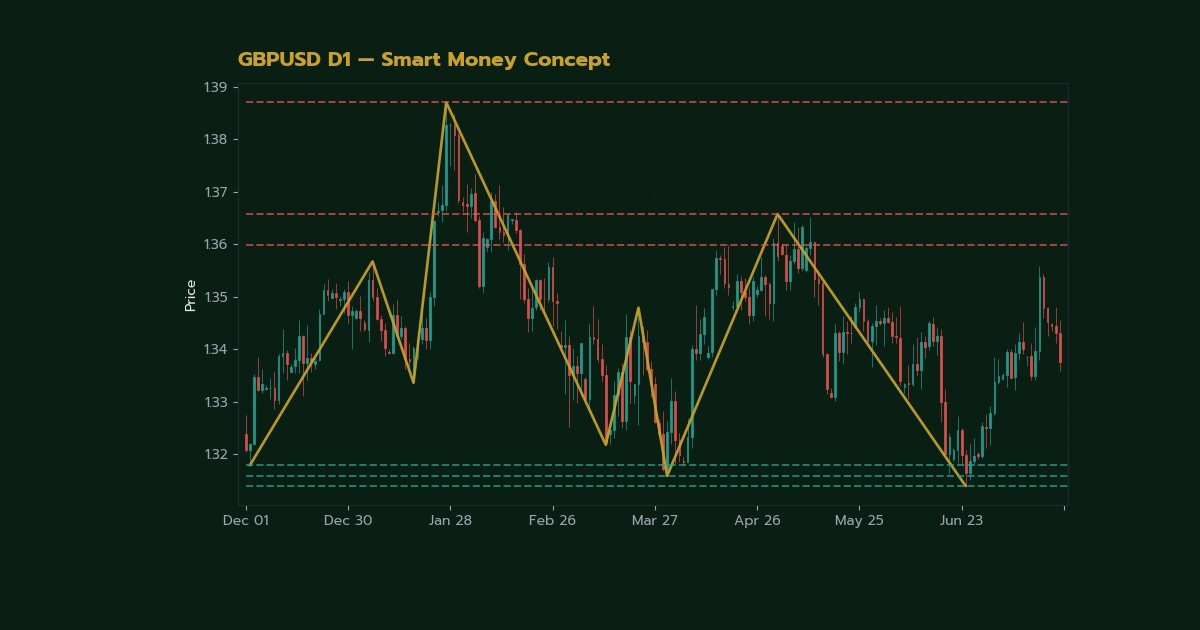The width and height of the screenshot is (1200, 630).
Task: Click the chart title GBPUSD D1 — Smart Money Concept
Action: [x=424, y=60]
